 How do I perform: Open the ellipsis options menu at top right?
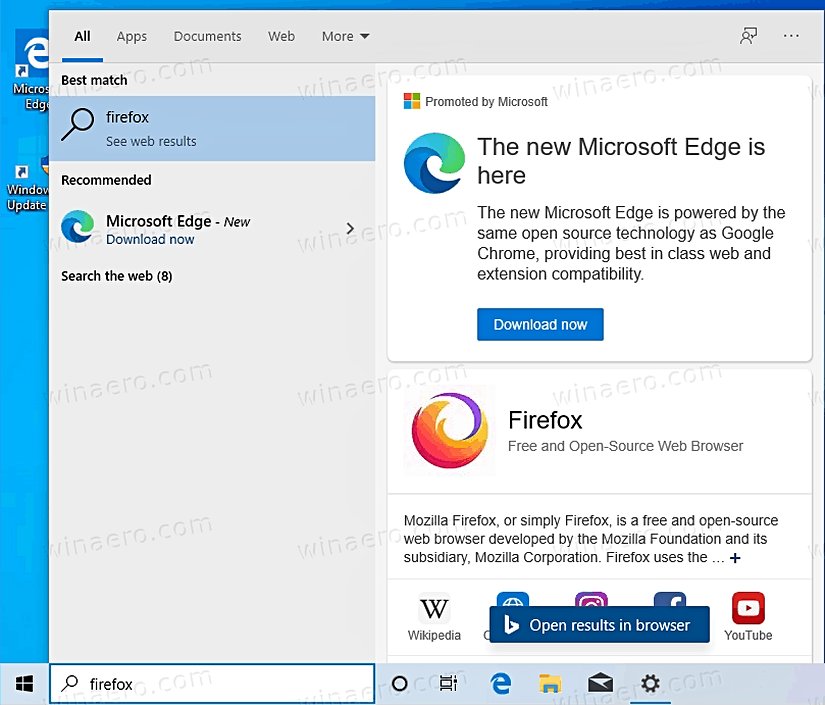(x=791, y=36)
